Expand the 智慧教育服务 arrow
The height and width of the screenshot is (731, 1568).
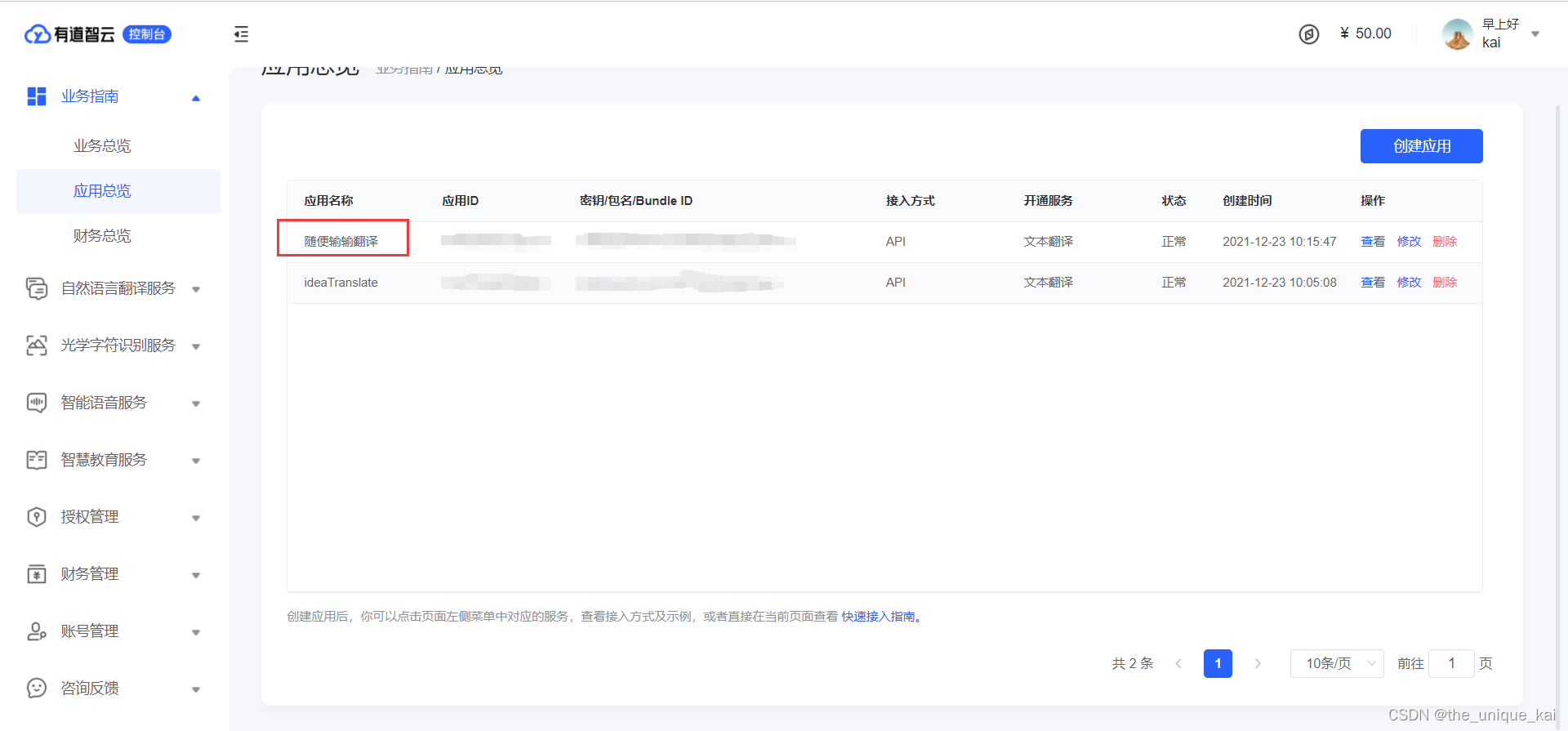pos(196,461)
